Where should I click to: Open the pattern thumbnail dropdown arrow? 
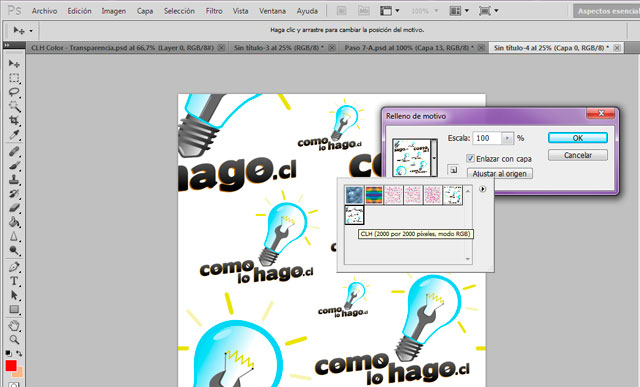[x=434, y=158]
